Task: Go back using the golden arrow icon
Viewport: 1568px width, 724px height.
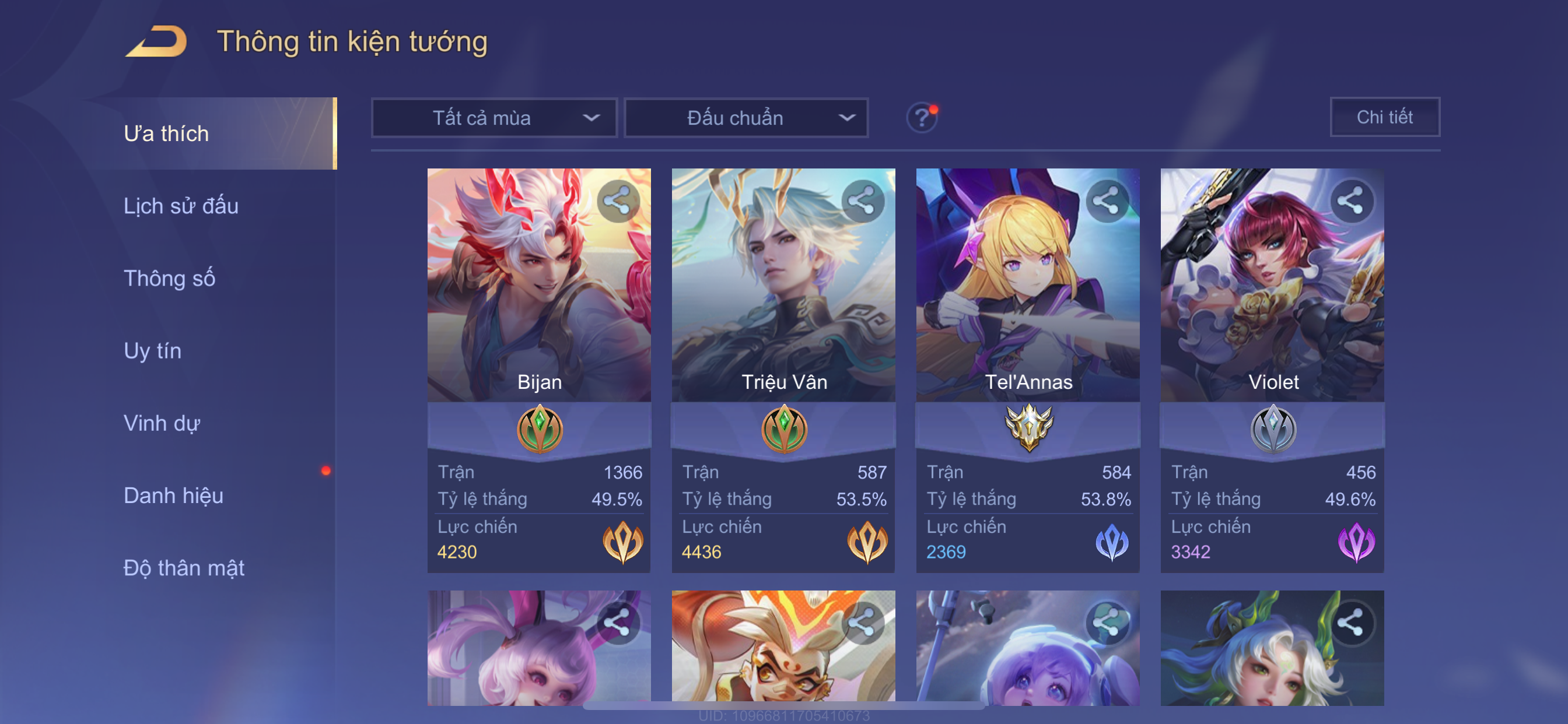Action: [x=156, y=41]
